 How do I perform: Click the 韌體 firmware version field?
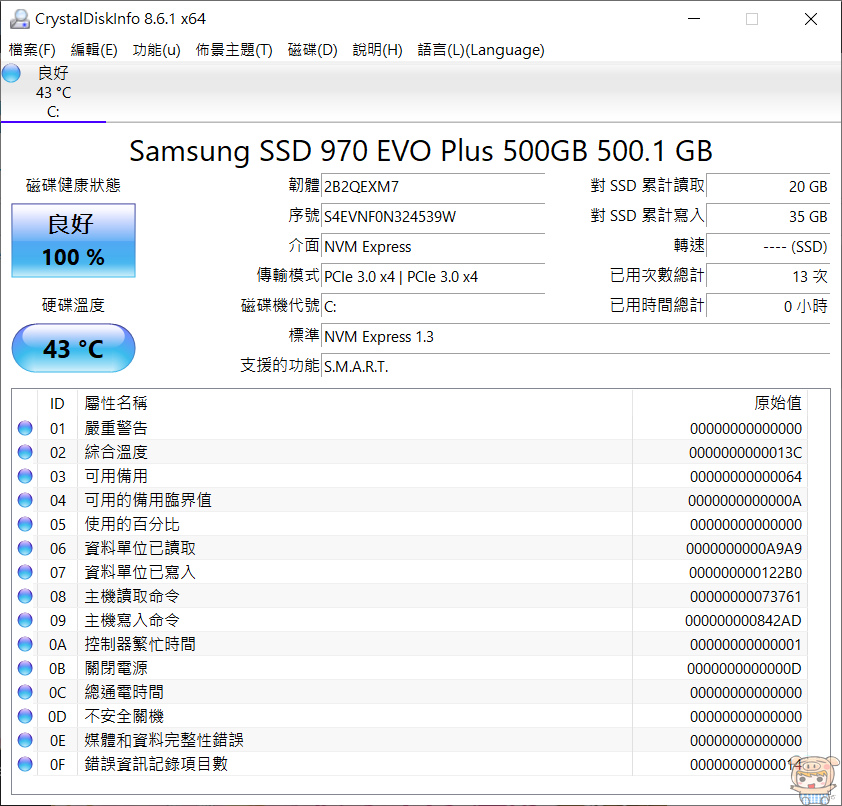click(433, 187)
